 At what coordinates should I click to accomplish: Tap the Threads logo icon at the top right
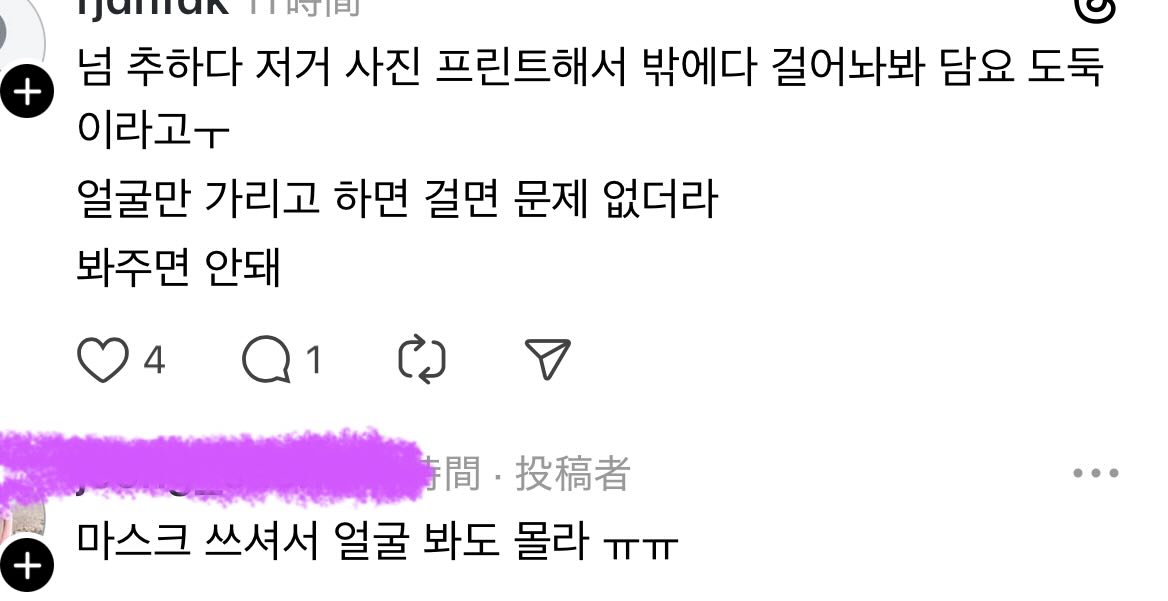point(1095,9)
